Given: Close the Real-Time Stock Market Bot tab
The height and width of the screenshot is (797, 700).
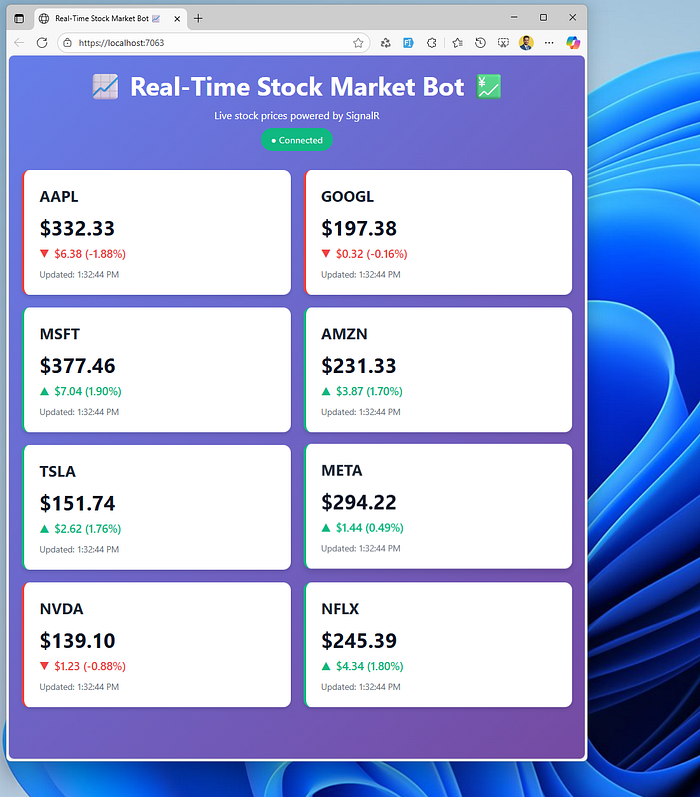Looking at the screenshot, I should (177, 18).
